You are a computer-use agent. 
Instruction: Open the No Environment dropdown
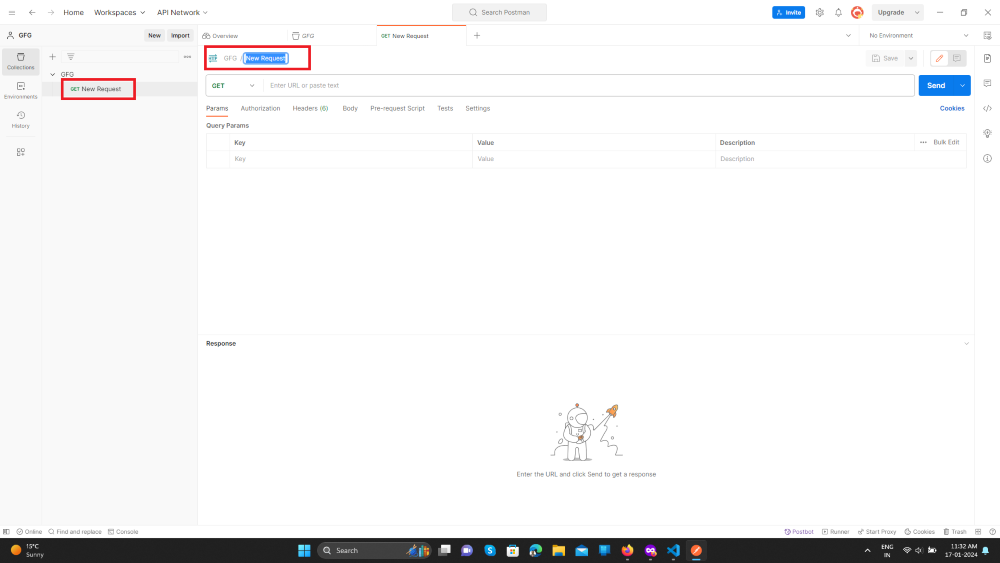tap(918, 36)
